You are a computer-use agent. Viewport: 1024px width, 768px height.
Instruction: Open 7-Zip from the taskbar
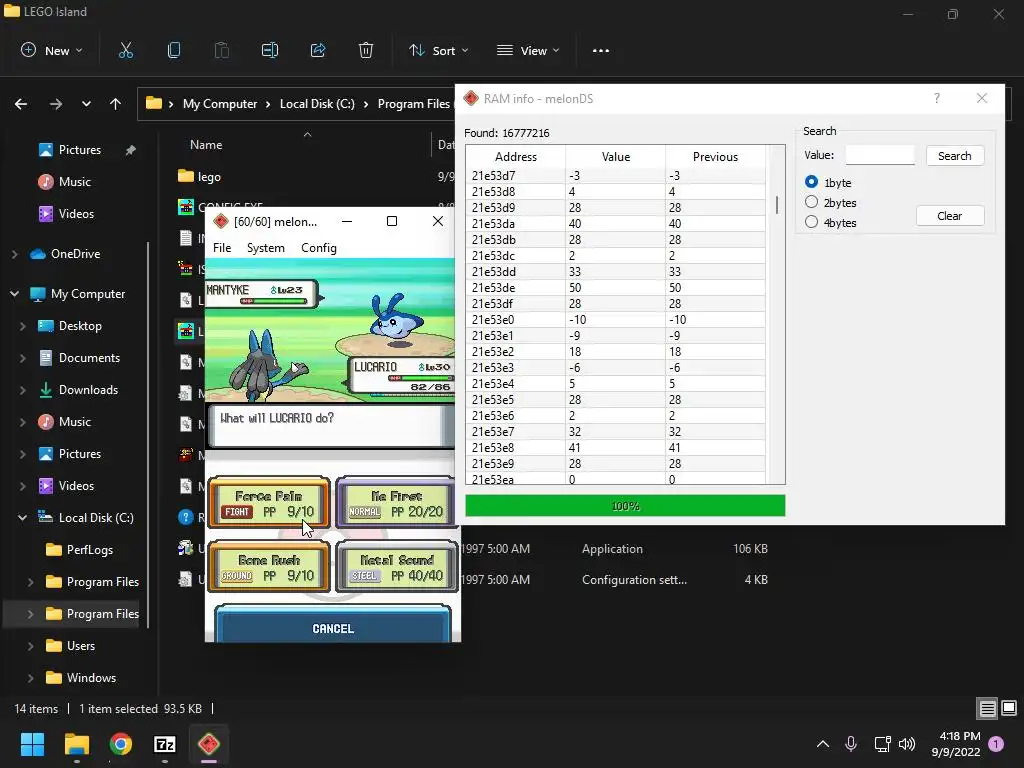(x=165, y=744)
